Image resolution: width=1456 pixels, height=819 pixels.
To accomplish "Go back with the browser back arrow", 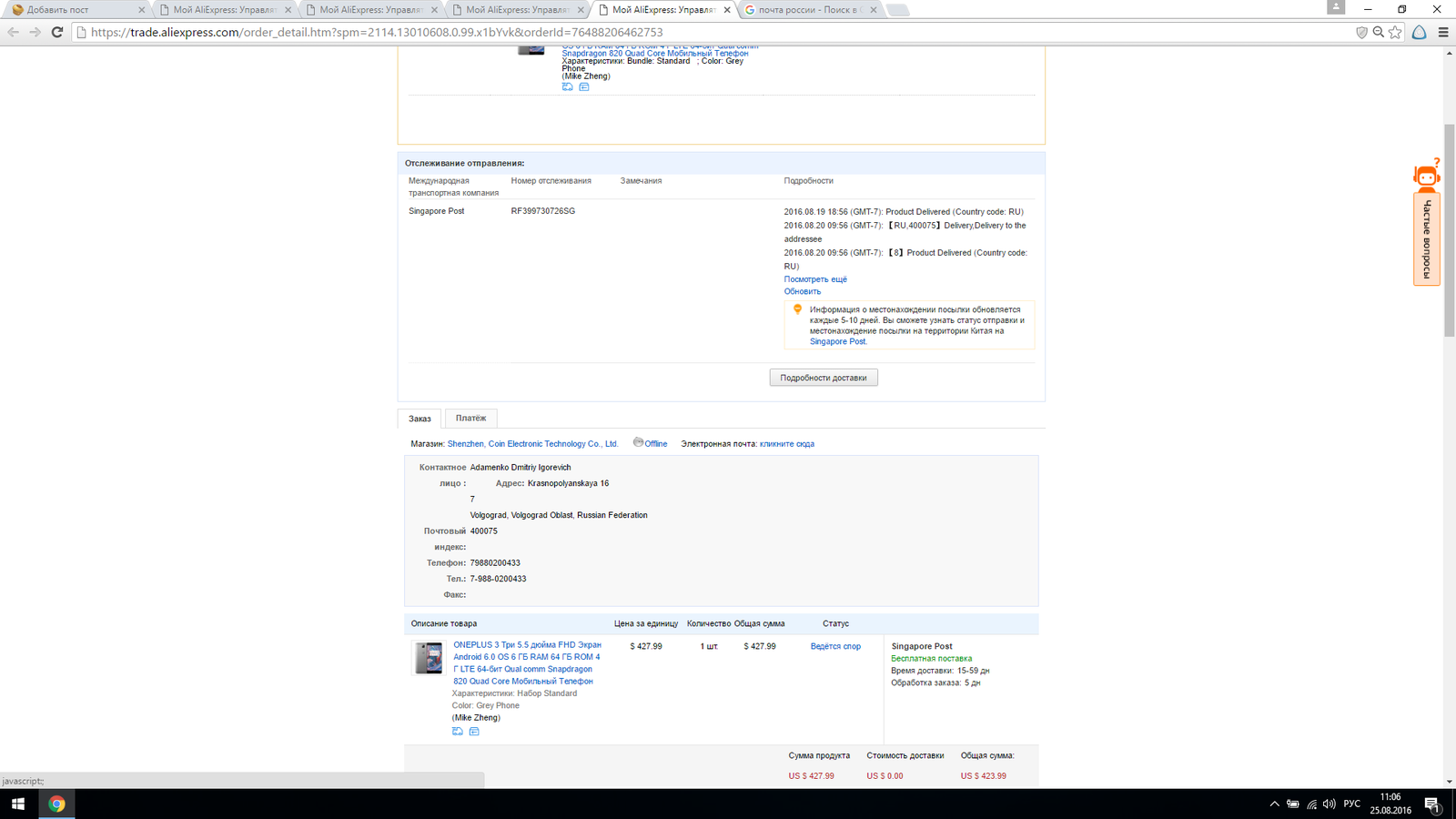I will point(13,32).
